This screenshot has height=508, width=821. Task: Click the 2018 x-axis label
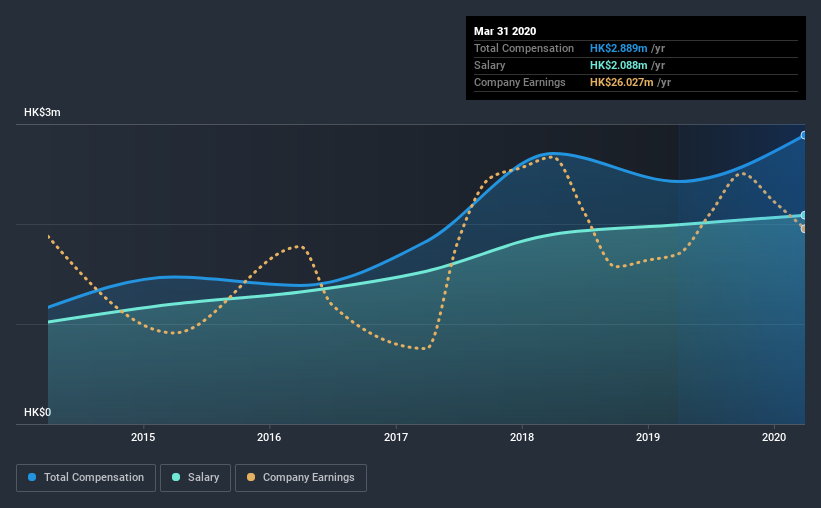522,437
